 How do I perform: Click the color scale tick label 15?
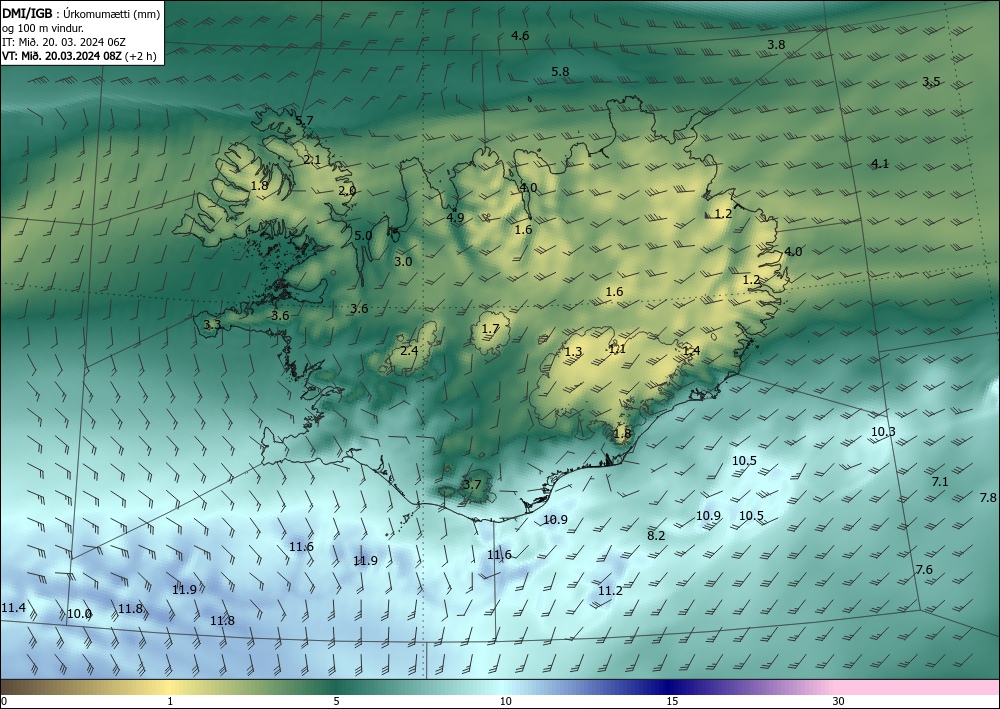pyautogui.click(x=672, y=701)
